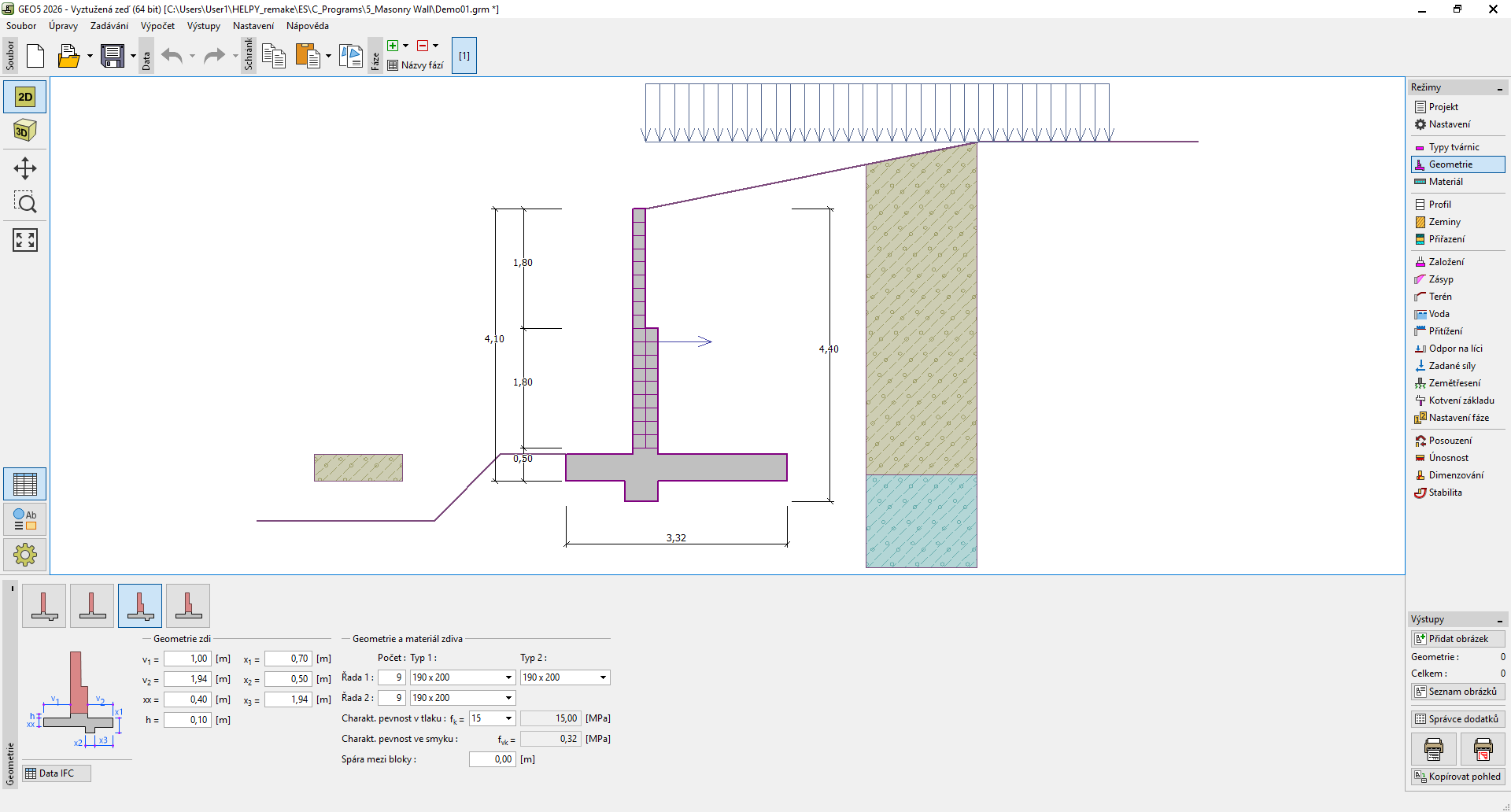Click the undo arrow in toolbar
Image resolution: width=1511 pixels, height=812 pixels.
click(172, 56)
